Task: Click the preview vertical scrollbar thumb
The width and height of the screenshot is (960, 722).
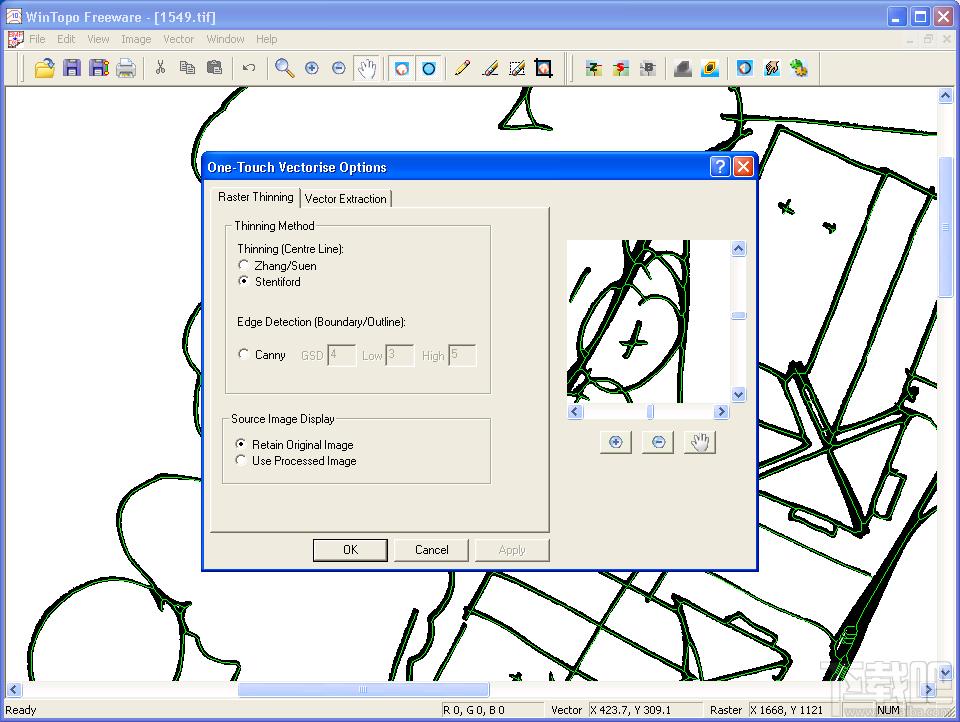Action: 738,316
